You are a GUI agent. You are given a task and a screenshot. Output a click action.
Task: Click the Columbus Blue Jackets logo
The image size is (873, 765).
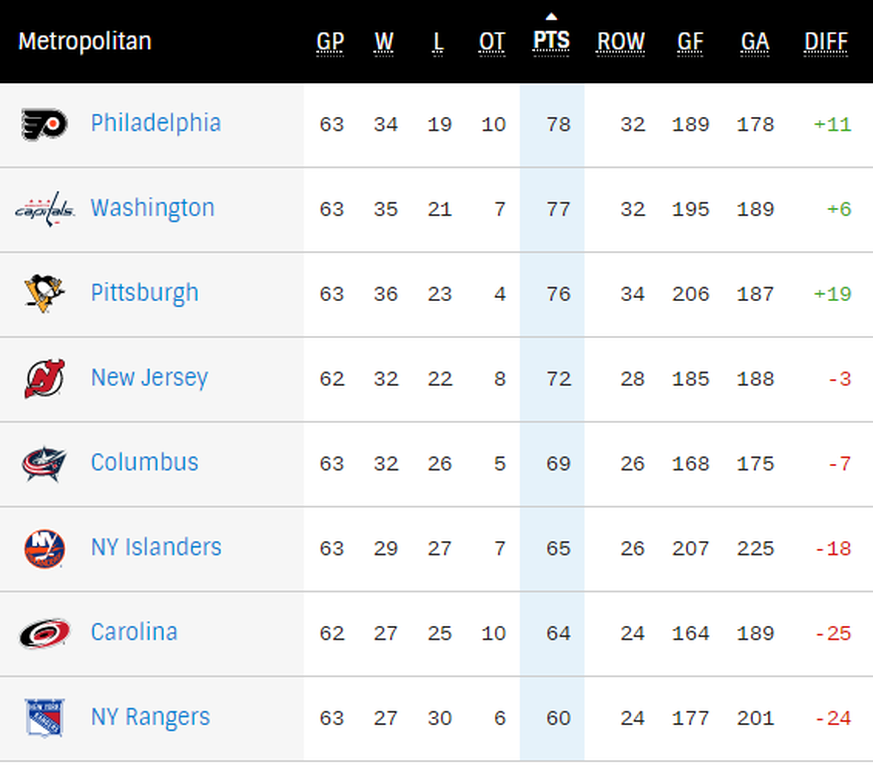coord(44,463)
